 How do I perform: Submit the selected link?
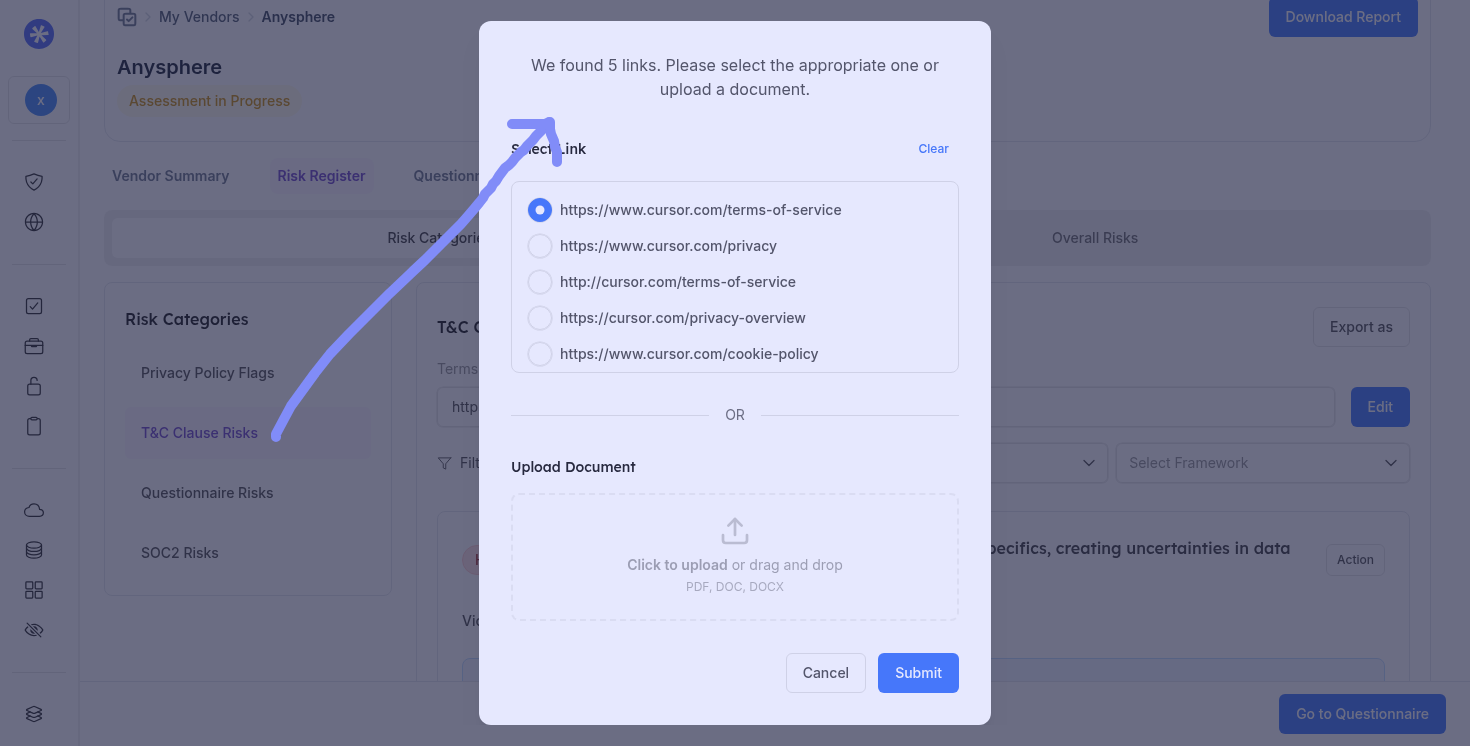pyautogui.click(x=918, y=673)
